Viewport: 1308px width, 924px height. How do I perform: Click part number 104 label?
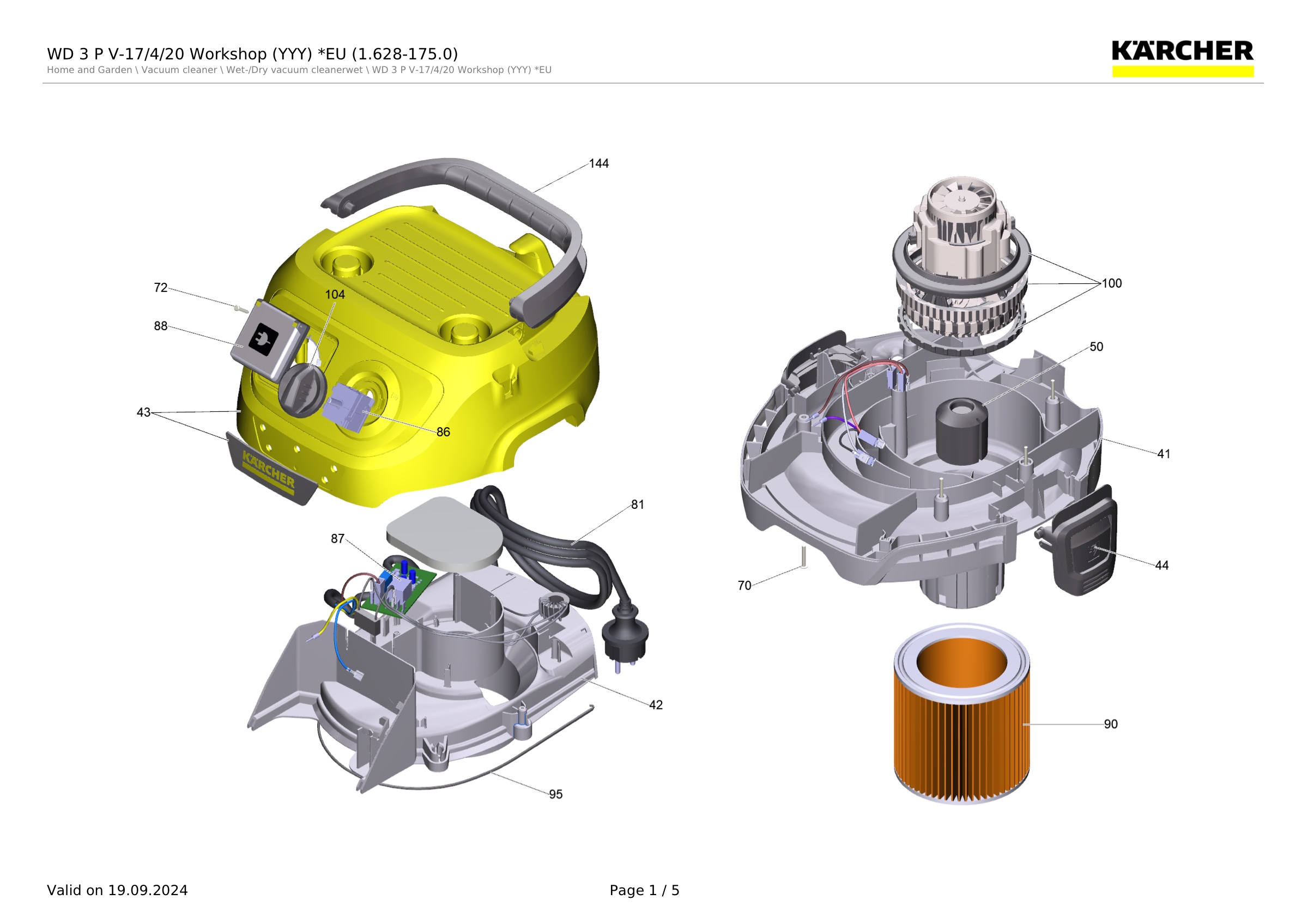tap(335, 295)
